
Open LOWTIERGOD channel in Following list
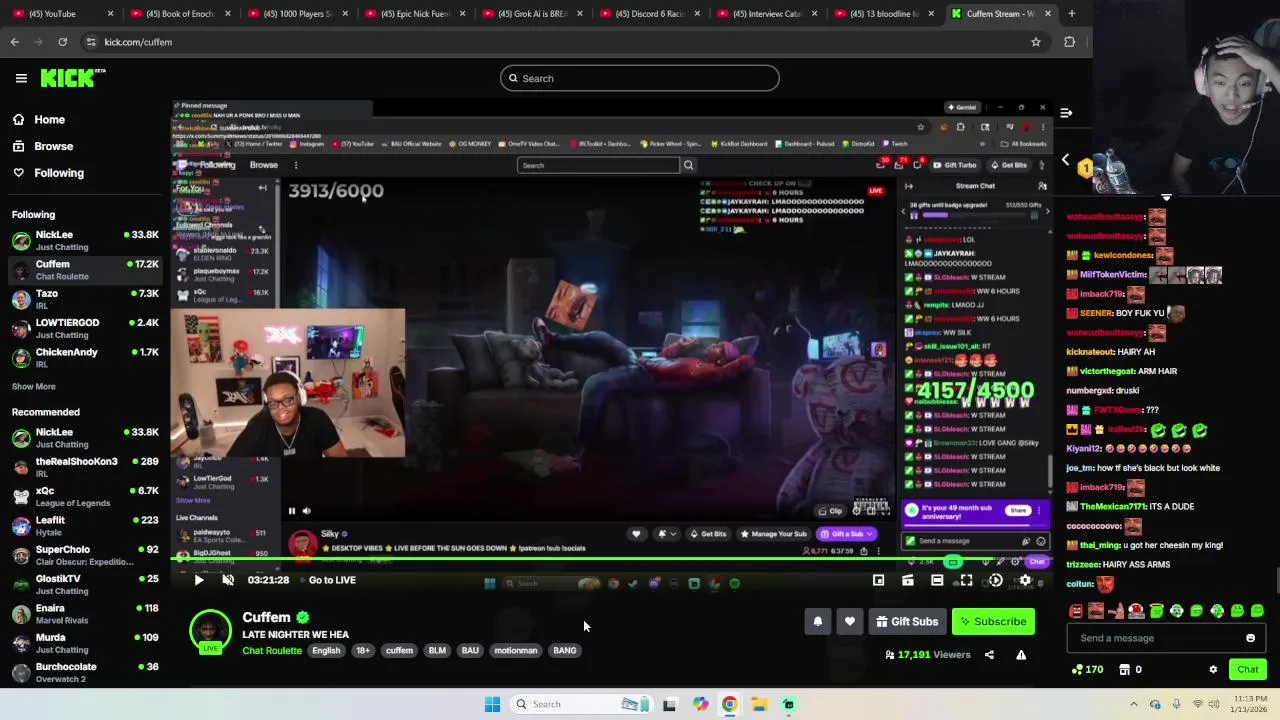pos(84,328)
